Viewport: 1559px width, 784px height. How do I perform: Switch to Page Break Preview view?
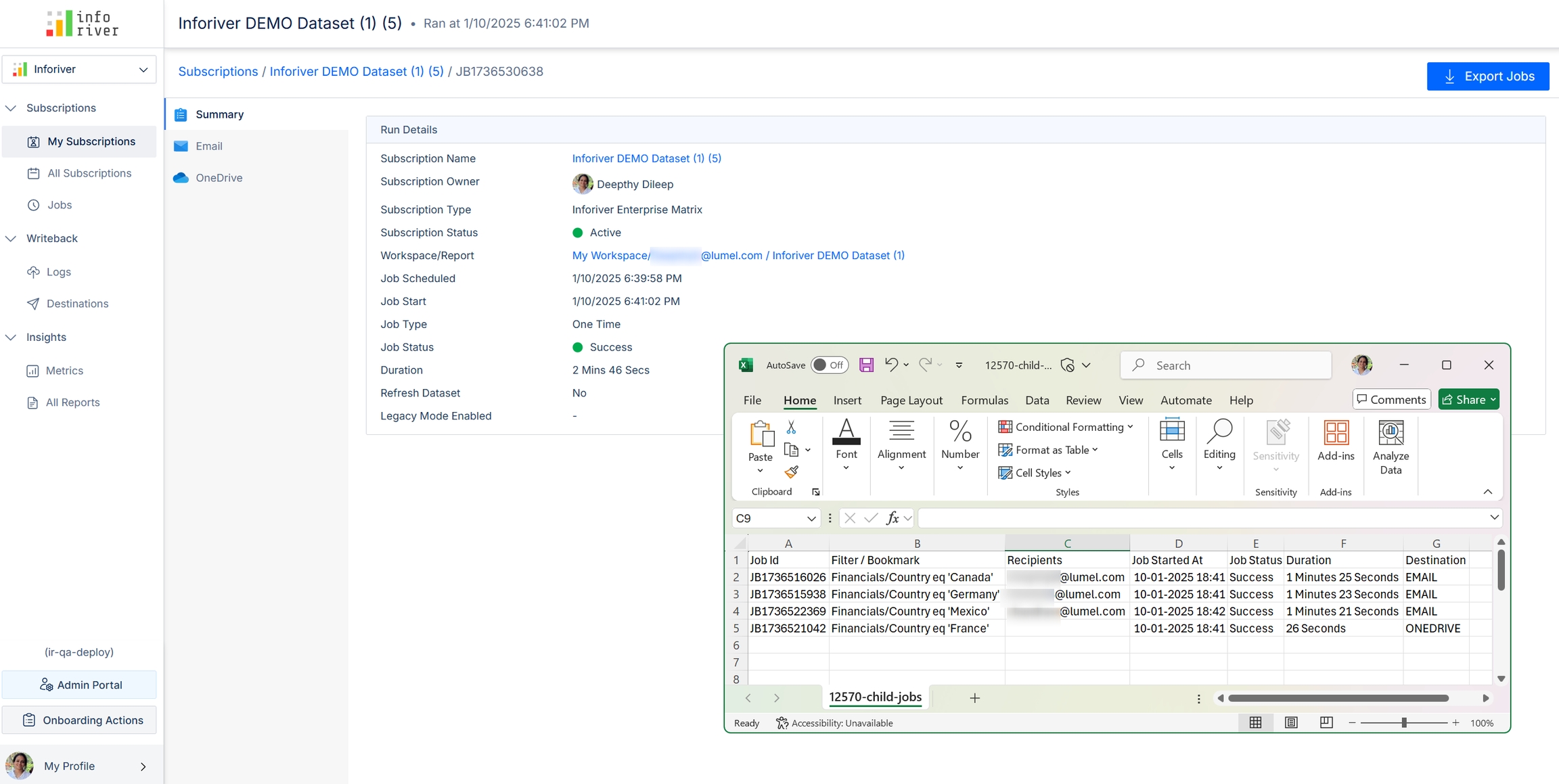tap(1326, 722)
